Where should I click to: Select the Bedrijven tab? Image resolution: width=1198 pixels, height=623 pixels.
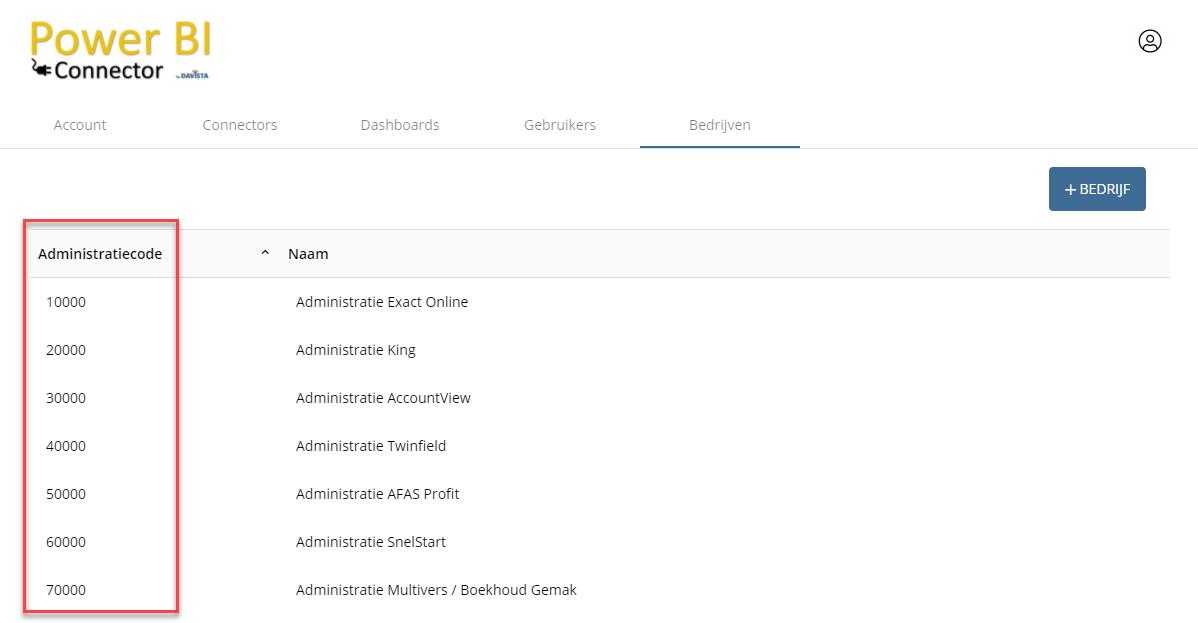(x=719, y=125)
